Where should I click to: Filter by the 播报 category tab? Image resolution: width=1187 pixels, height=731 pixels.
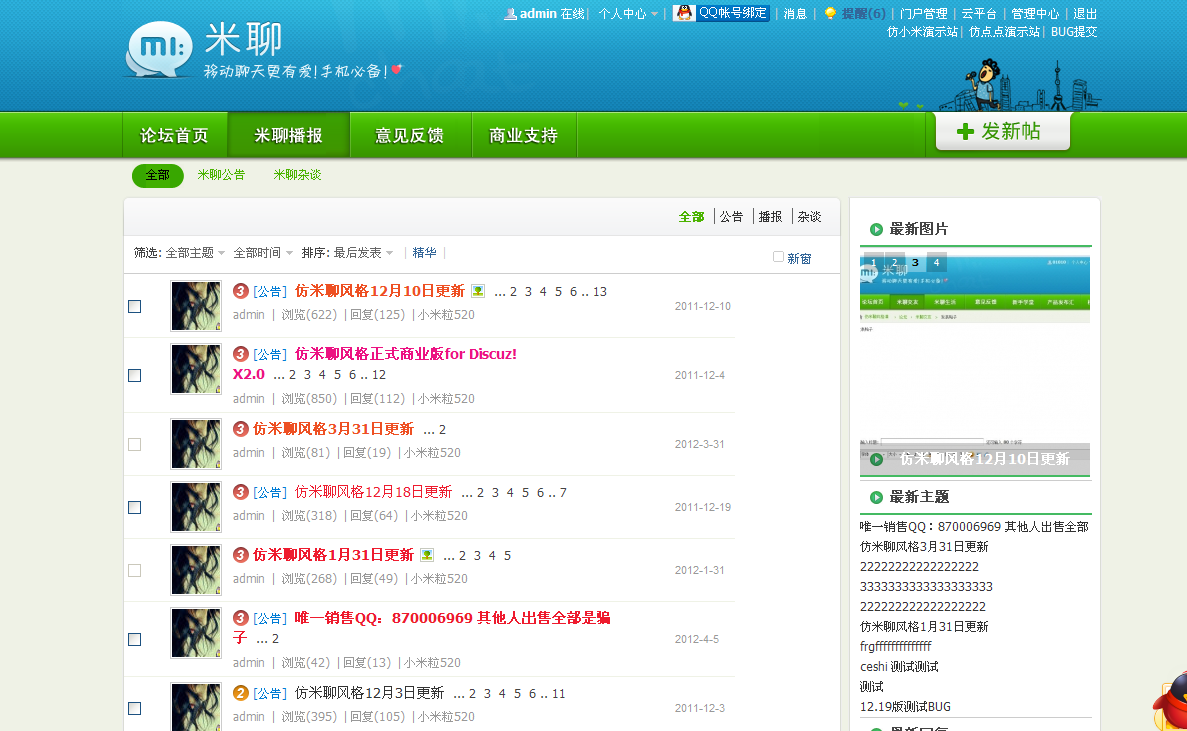click(770, 217)
